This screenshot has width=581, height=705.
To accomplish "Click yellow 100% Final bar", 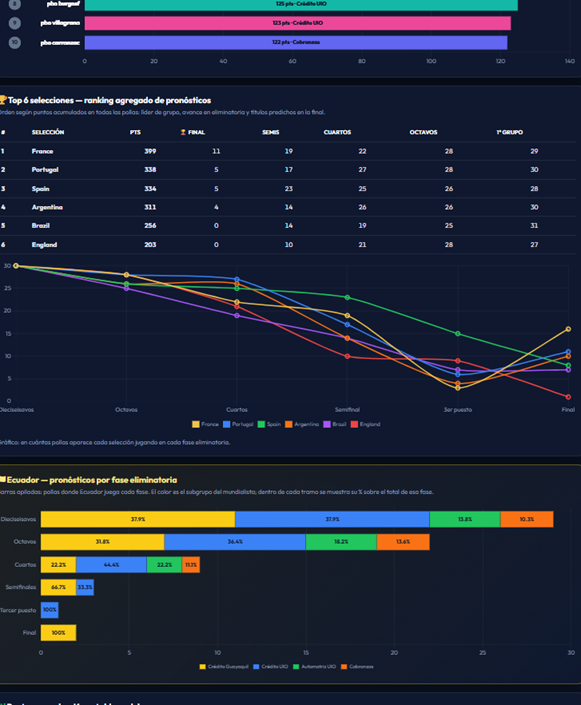I will pos(58,633).
